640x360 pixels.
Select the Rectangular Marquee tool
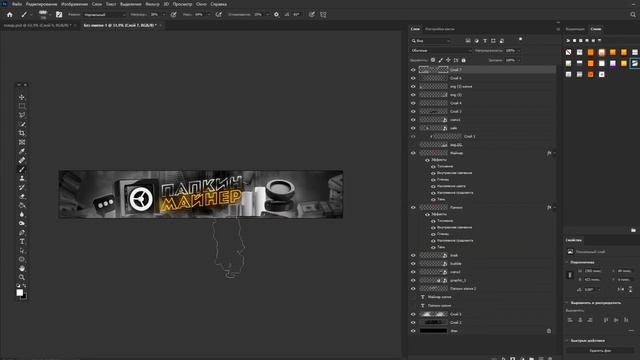(x=22, y=106)
